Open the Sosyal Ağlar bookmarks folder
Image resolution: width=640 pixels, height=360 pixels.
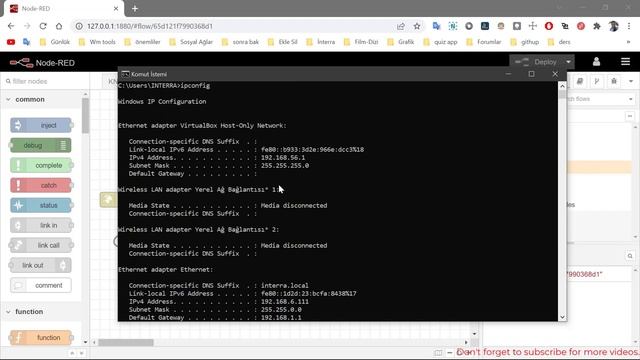191,42
